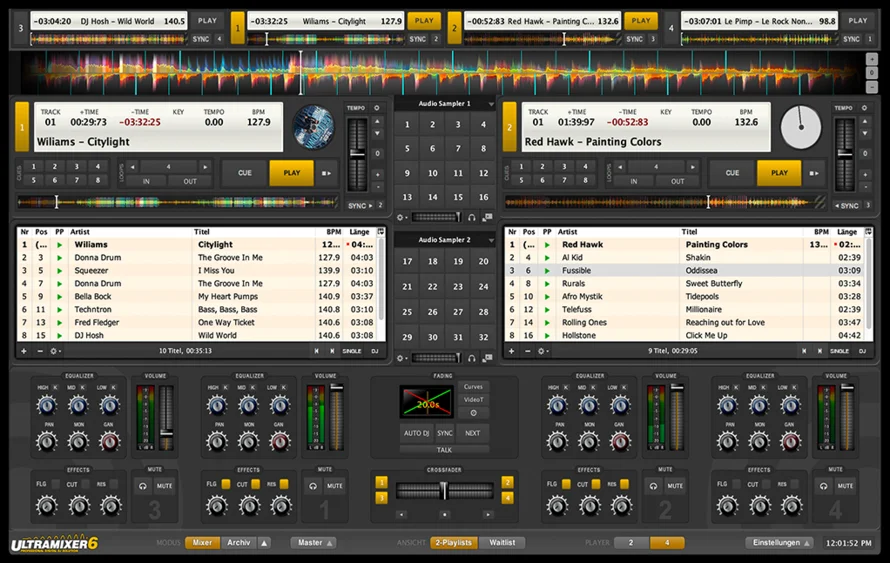Move crossfader fully left with arrow
Screen dimensions: 890x563
[x=401, y=515]
